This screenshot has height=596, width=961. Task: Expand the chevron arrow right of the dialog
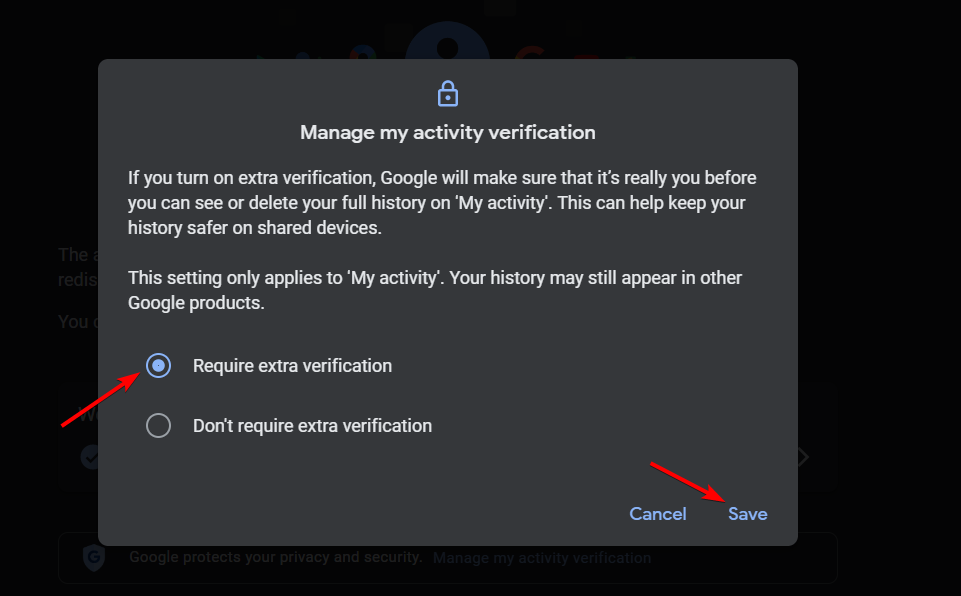click(x=803, y=457)
